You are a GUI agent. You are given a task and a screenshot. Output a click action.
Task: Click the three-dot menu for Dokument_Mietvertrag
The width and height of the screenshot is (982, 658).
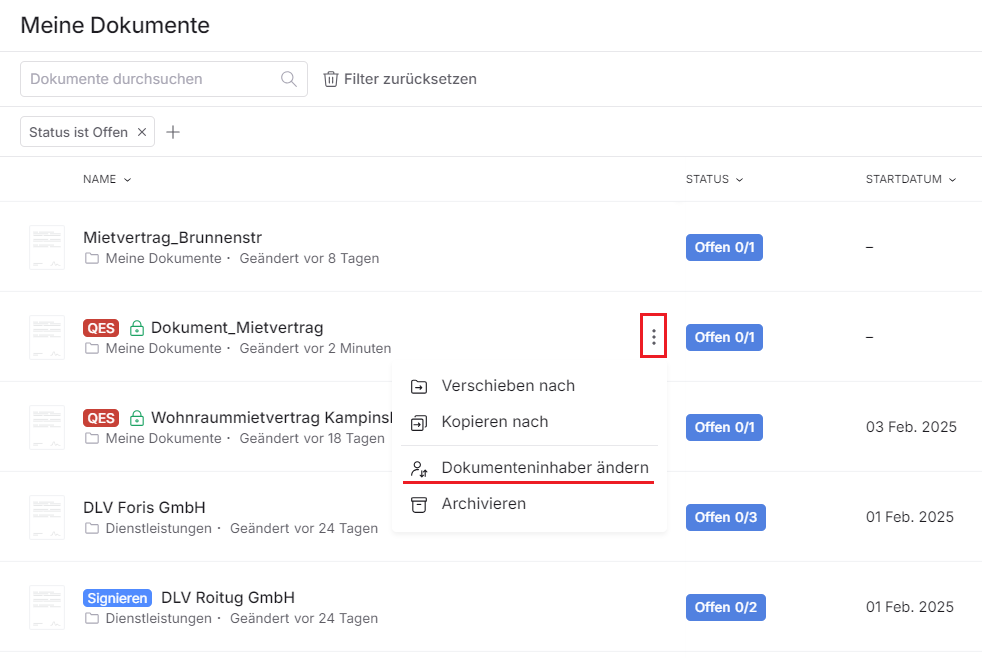point(654,337)
